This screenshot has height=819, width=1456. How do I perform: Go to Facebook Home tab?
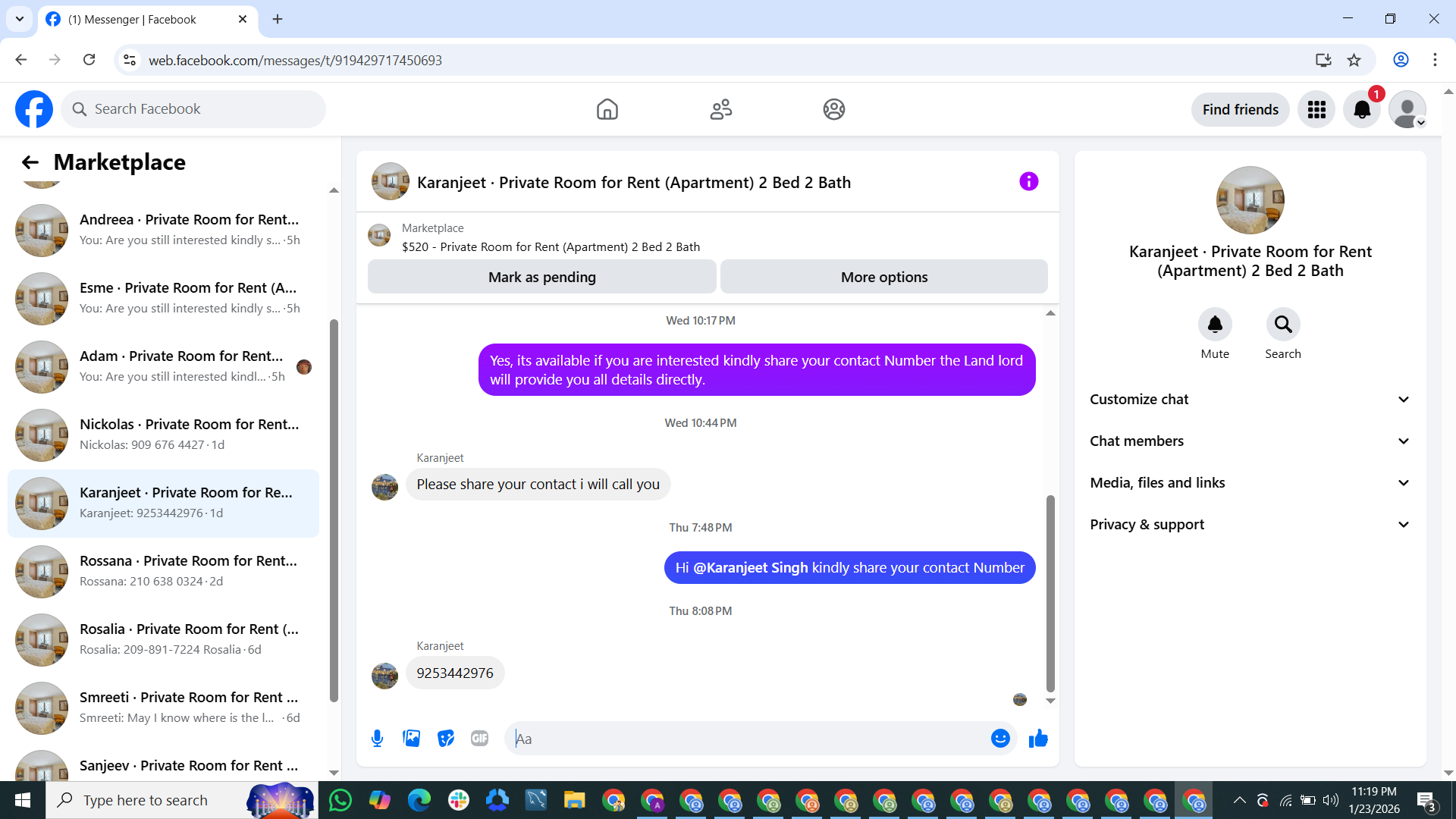tap(607, 110)
